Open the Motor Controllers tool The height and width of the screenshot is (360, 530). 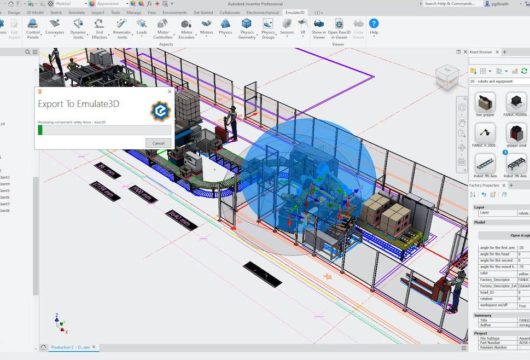[163, 28]
